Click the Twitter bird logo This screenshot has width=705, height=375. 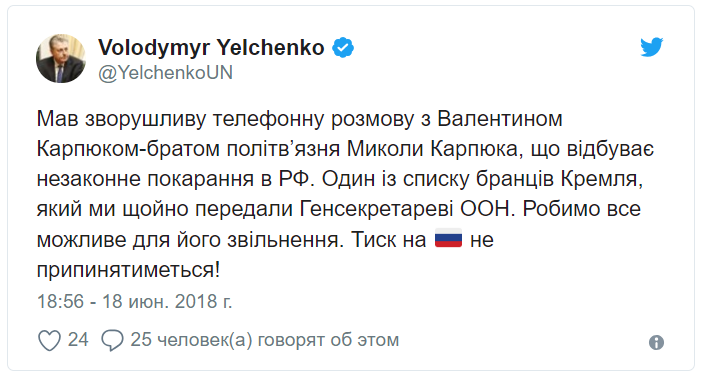(x=652, y=47)
